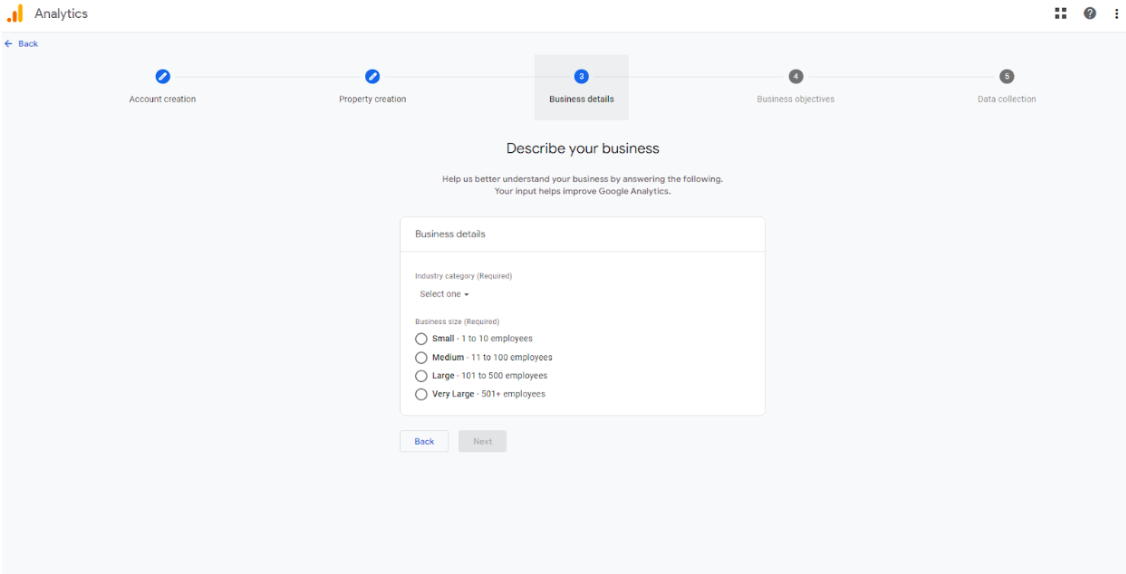The height and width of the screenshot is (574, 1126).
Task: Click the Data collection step label
Action: (x=1006, y=99)
